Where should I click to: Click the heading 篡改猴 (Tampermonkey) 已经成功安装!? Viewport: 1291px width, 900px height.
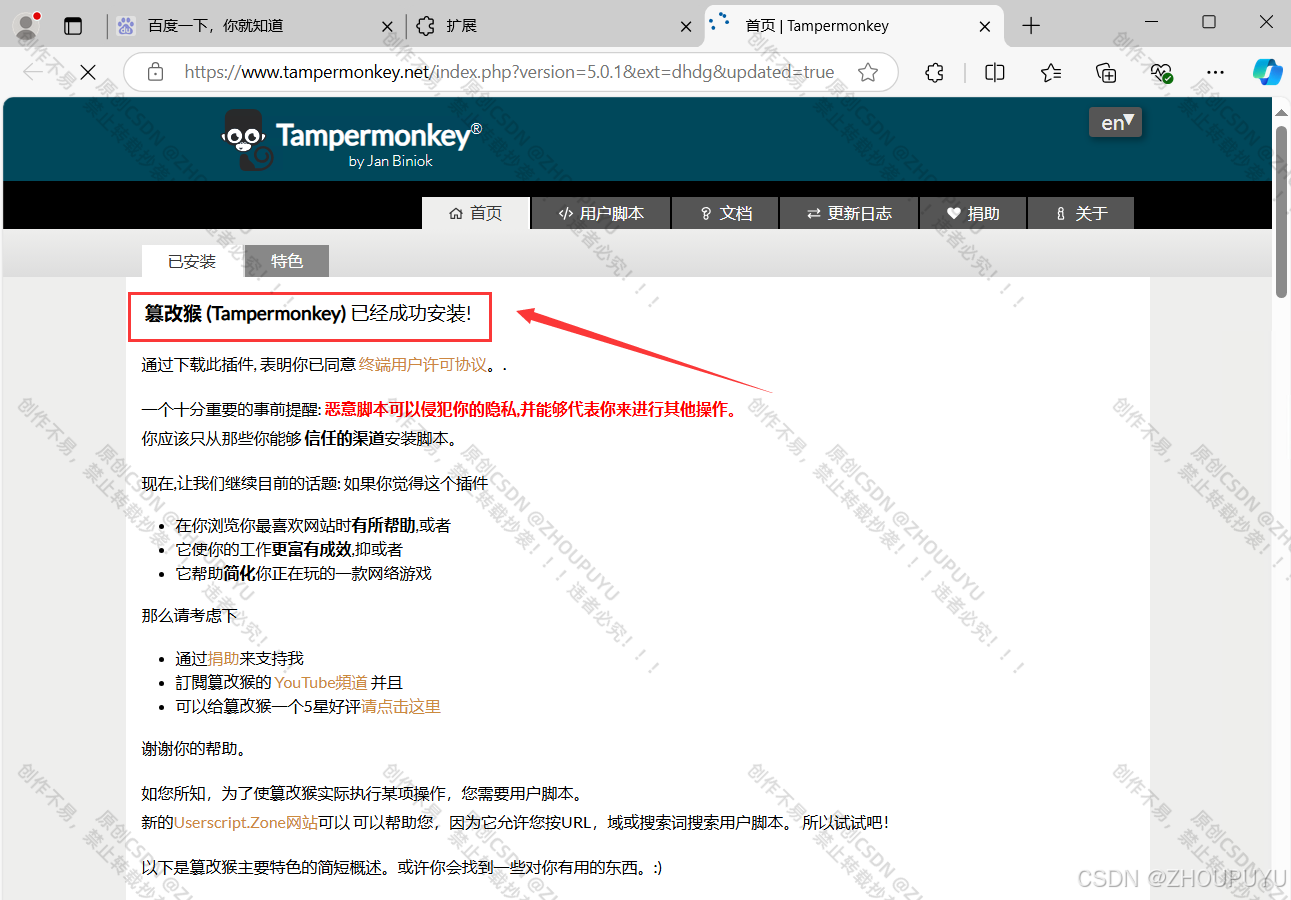pyautogui.click(x=308, y=314)
